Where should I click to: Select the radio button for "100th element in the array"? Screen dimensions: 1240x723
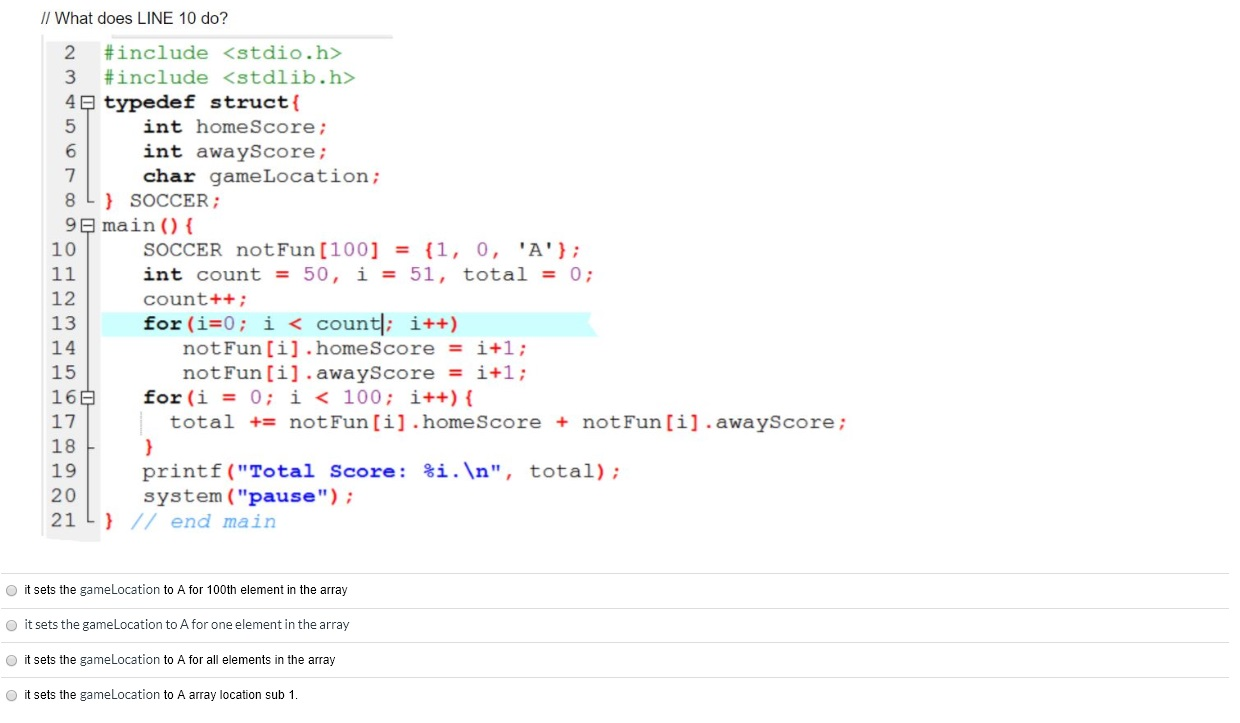(11, 590)
